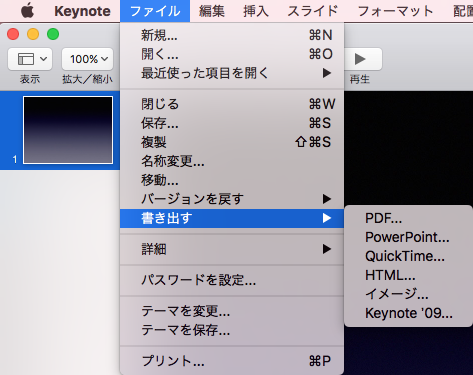Open the 挿入 menu

(x=256, y=11)
